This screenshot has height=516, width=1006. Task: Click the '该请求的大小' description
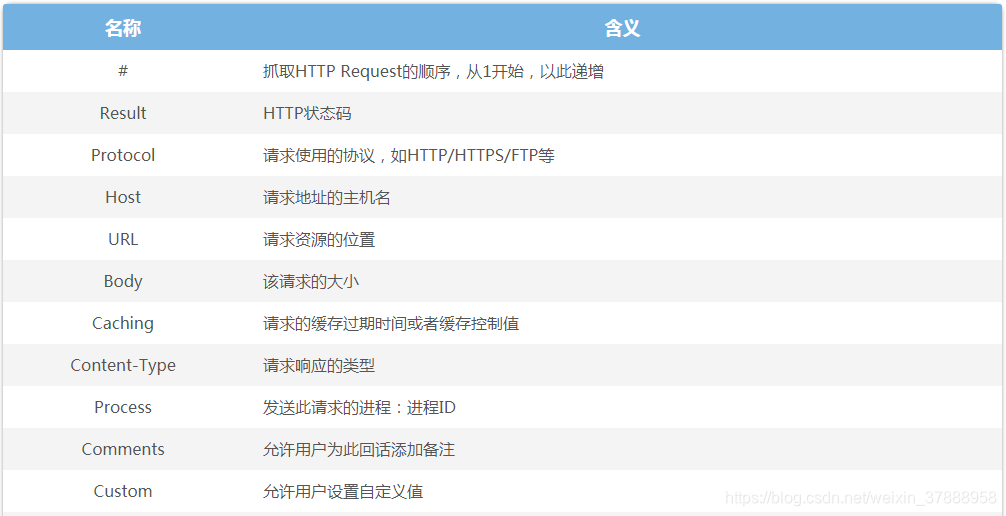(311, 282)
